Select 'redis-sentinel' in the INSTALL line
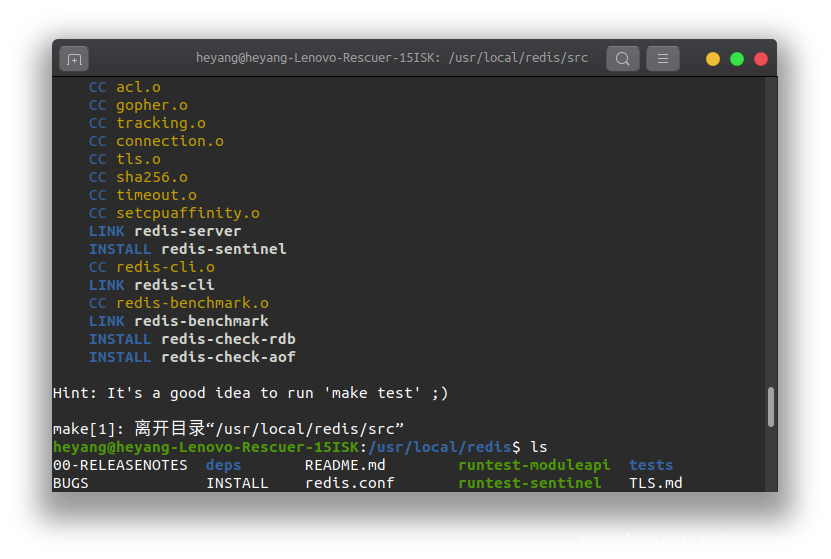Image resolution: width=831 pixels, height=559 pixels. (x=224, y=249)
